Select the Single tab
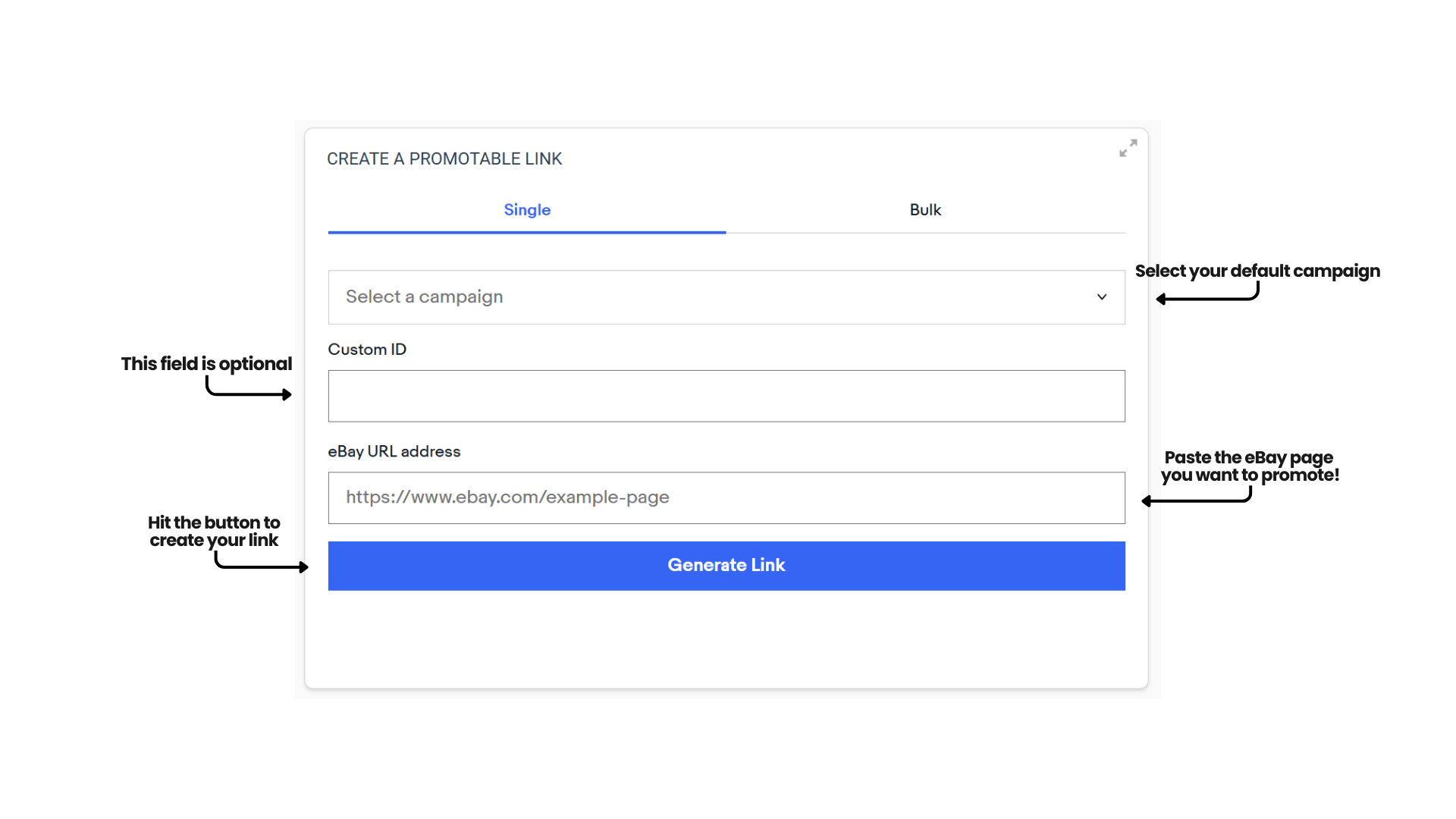 [526, 210]
